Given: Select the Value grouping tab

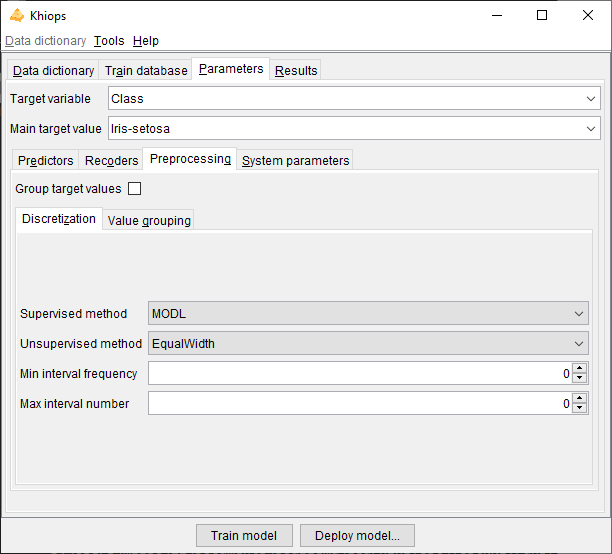Looking at the screenshot, I should click(x=149, y=221).
